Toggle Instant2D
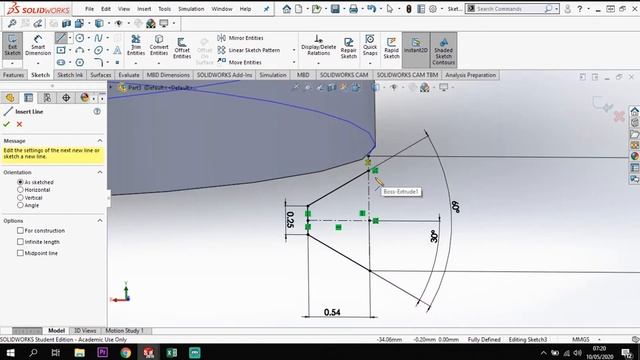This screenshot has height=360, width=640. pyautogui.click(x=416, y=50)
